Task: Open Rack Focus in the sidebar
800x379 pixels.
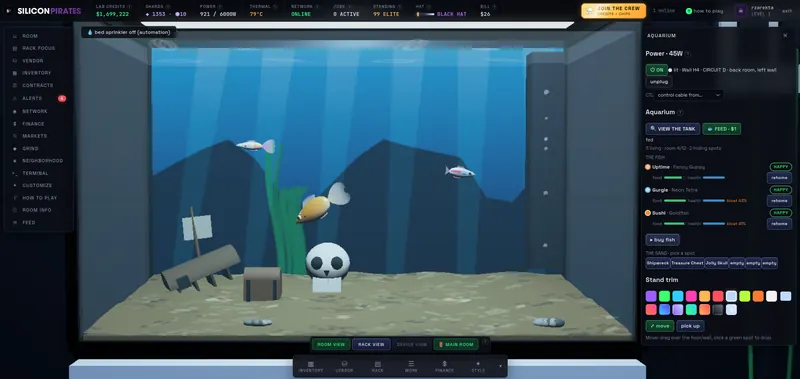Action: click(x=38, y=48)
